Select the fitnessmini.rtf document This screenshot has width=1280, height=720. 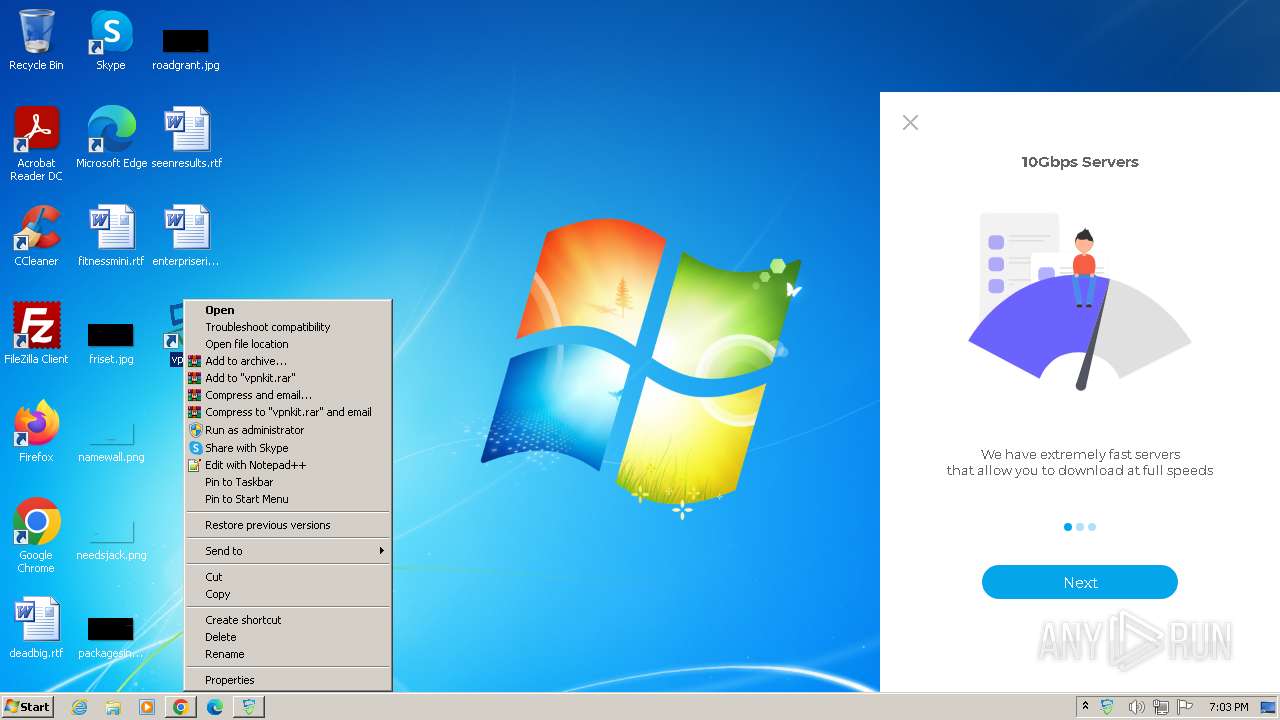click(x=111, y=236)
